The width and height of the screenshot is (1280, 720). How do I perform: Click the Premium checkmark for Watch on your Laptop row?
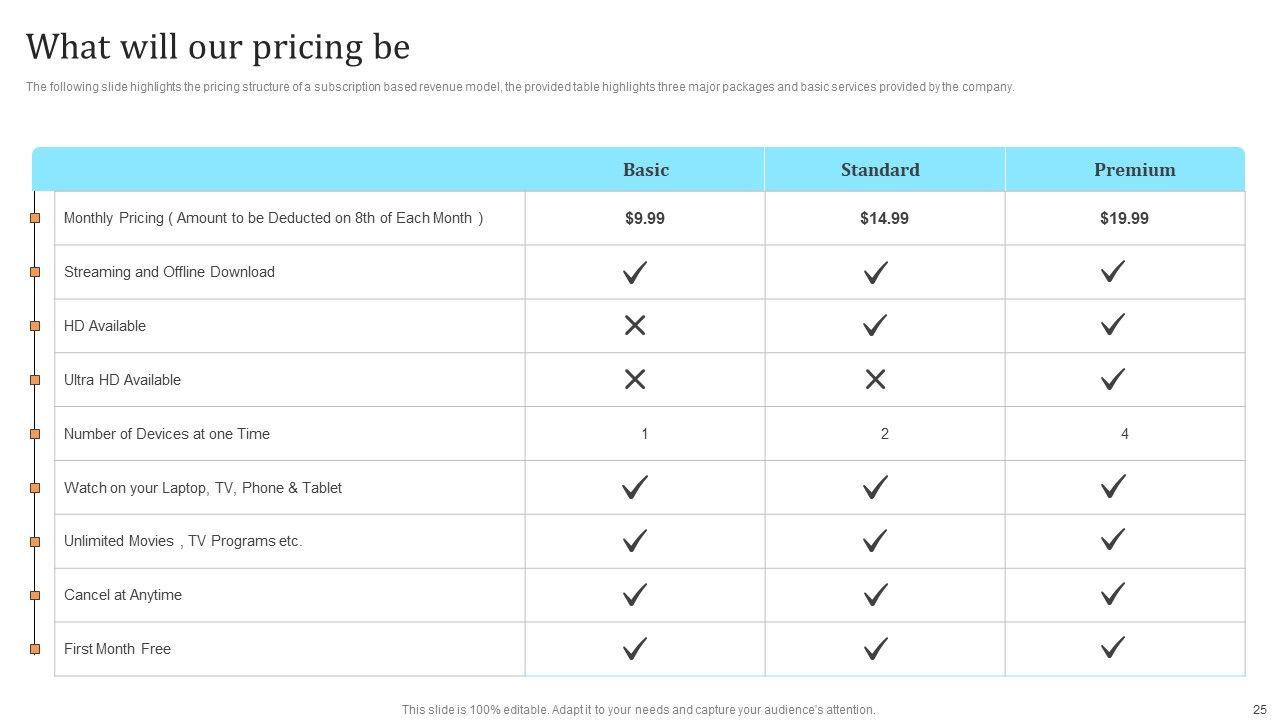(1113, 487)
